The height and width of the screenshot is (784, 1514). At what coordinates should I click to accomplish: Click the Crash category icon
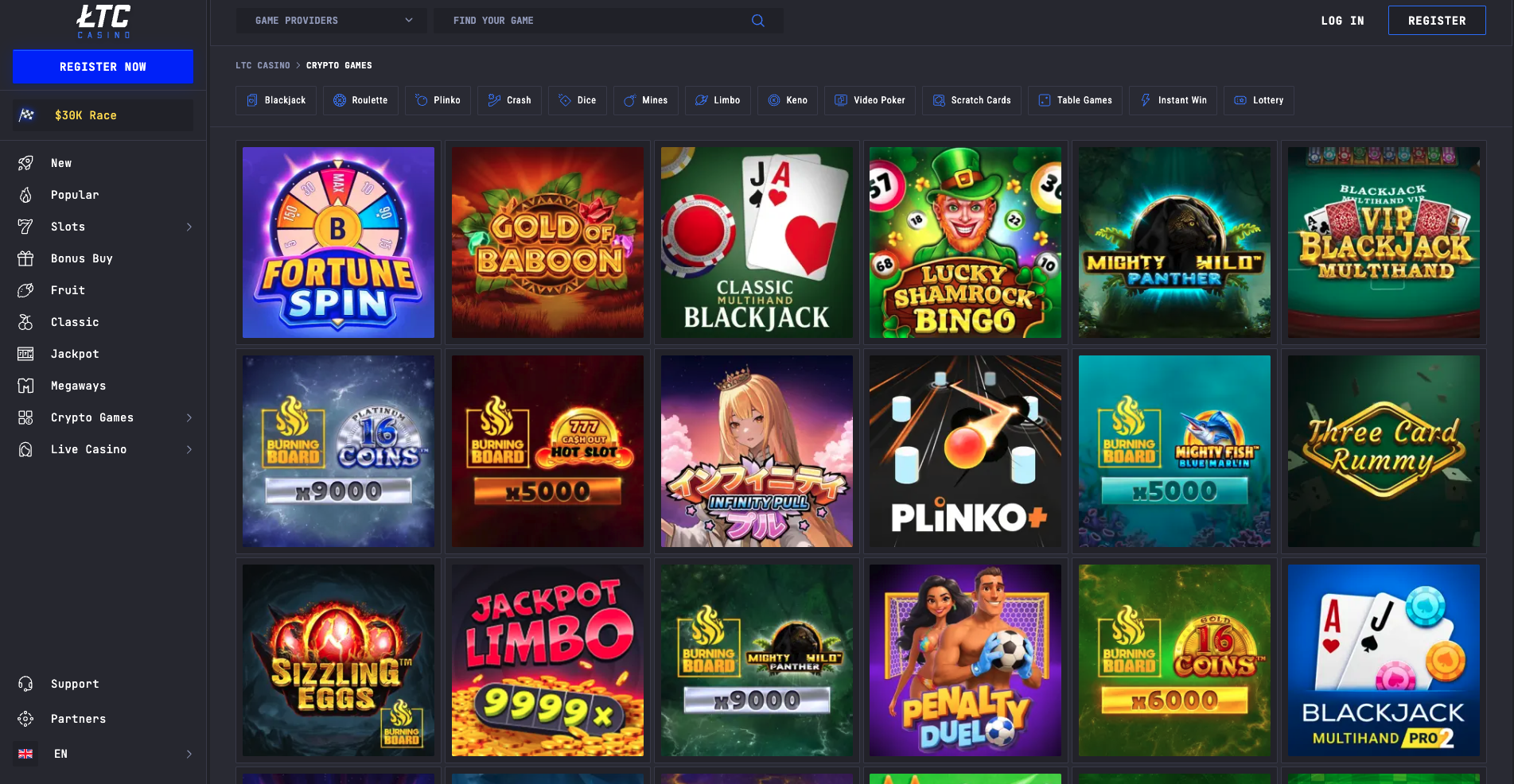494,100
